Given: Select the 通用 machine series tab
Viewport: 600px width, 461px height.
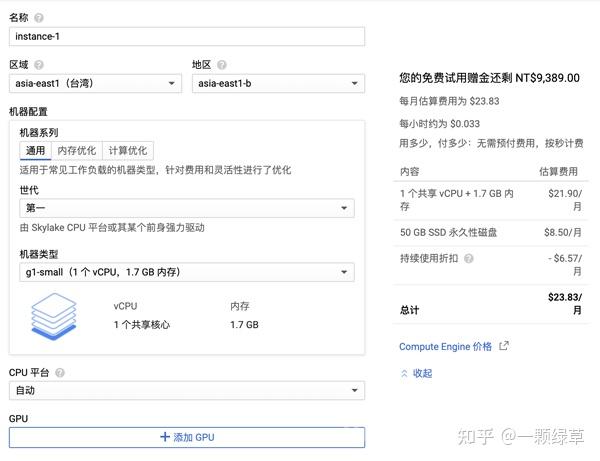Looking at the screenshot, I should [x=35, y=150].
